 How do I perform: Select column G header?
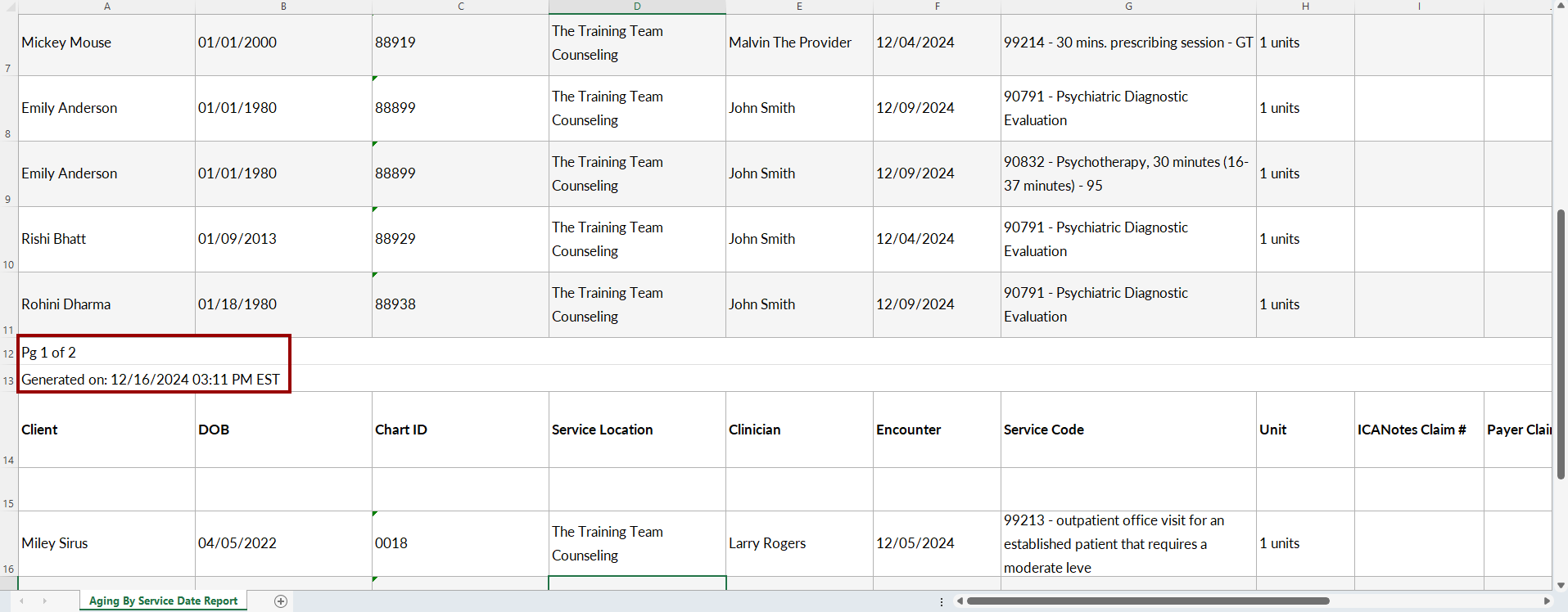pos(1128,7)
